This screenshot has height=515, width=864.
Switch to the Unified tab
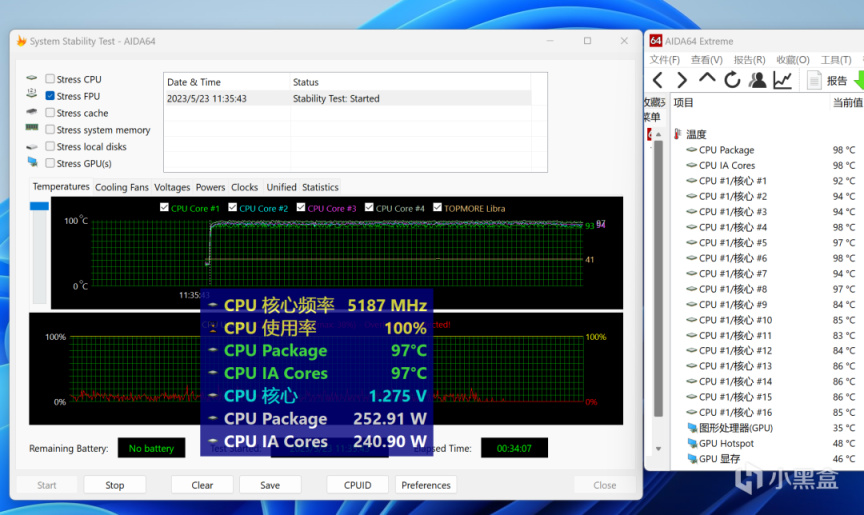(282, 187)
